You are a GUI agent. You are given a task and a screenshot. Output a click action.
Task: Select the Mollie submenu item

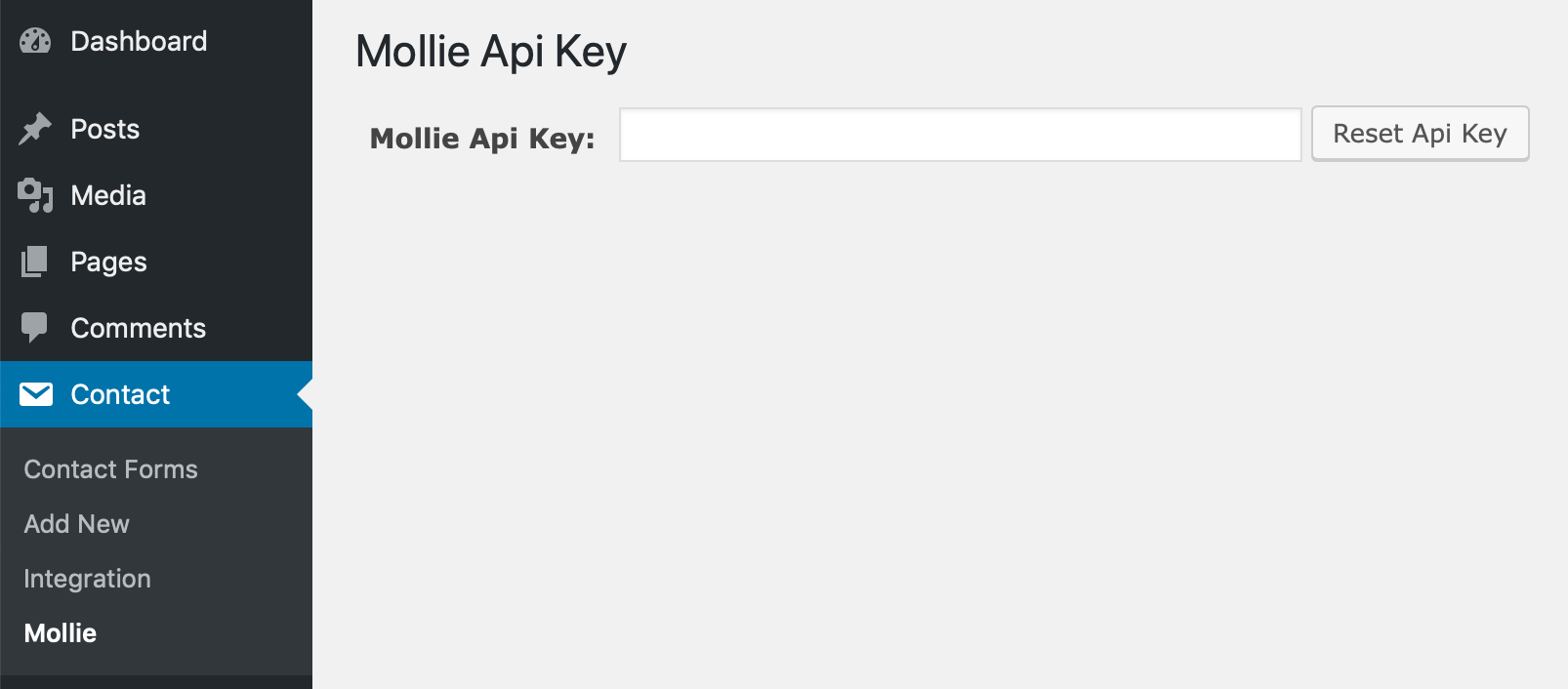pyautogui.click(x=61, y=633)
